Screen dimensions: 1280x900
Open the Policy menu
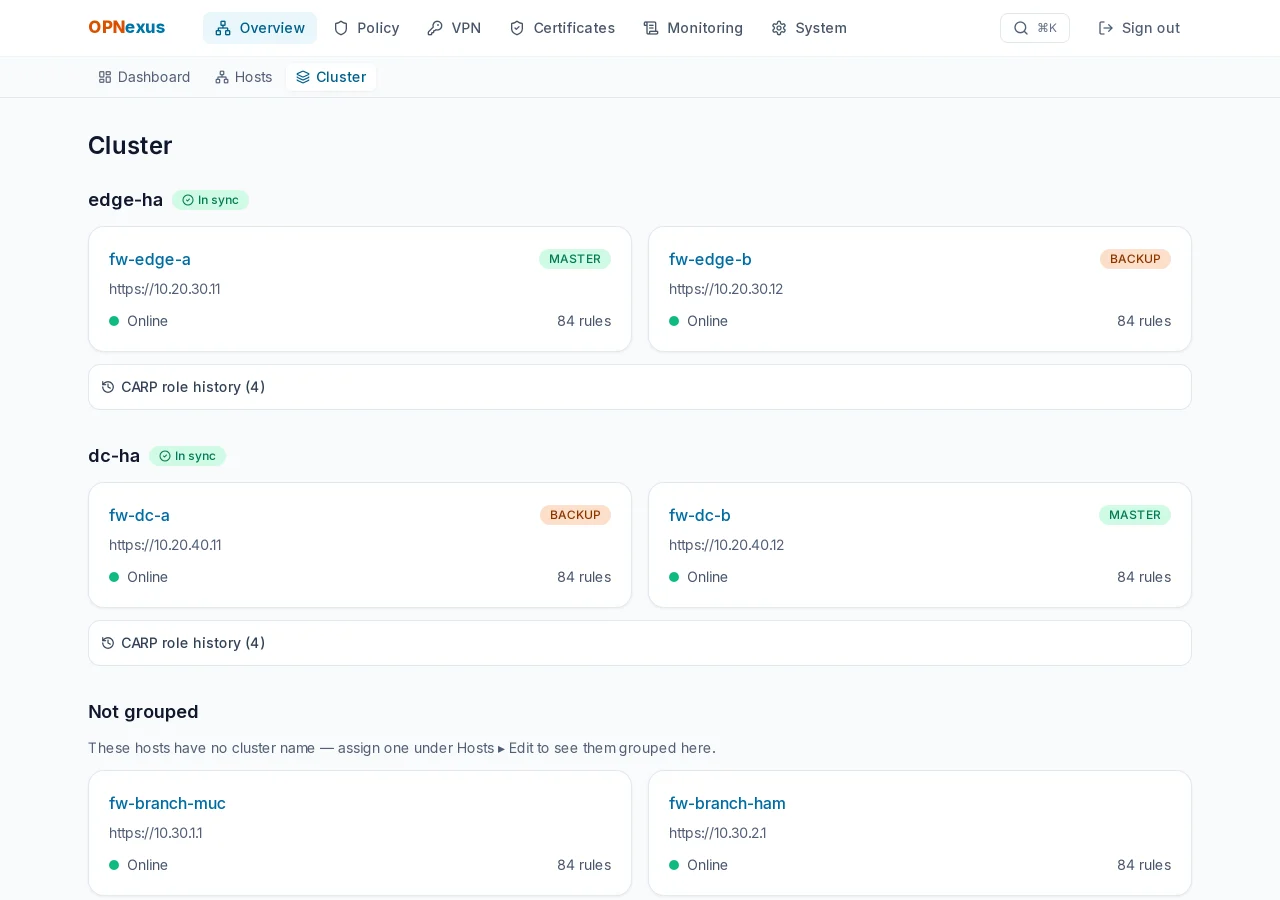pos(366,28)
